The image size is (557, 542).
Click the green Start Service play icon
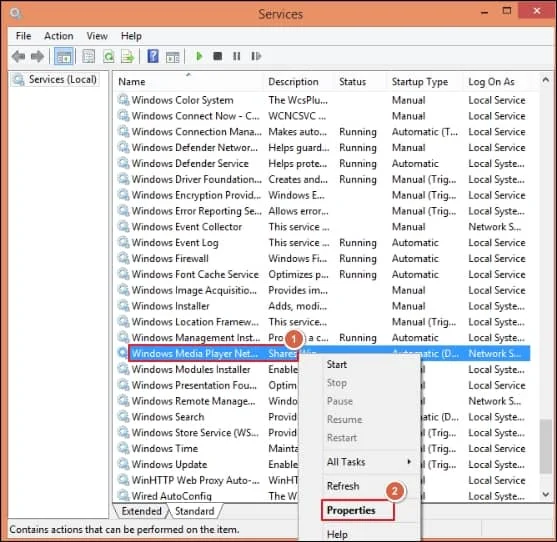click(199, 56)
